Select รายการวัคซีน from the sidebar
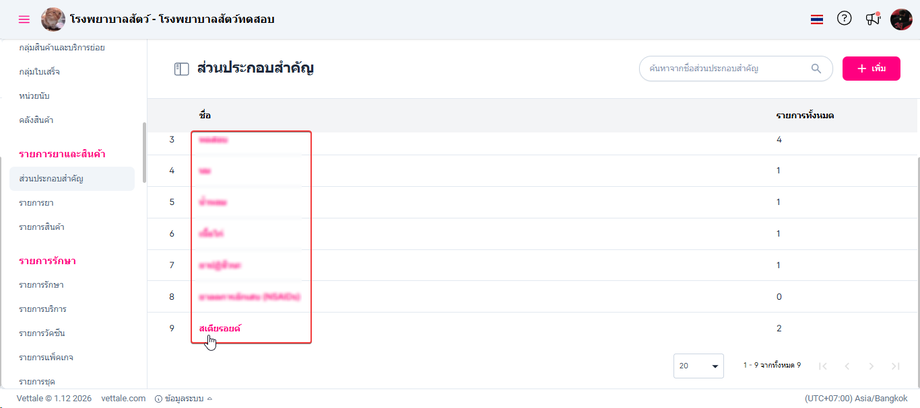The image size is (920, 408). point(43,333)
